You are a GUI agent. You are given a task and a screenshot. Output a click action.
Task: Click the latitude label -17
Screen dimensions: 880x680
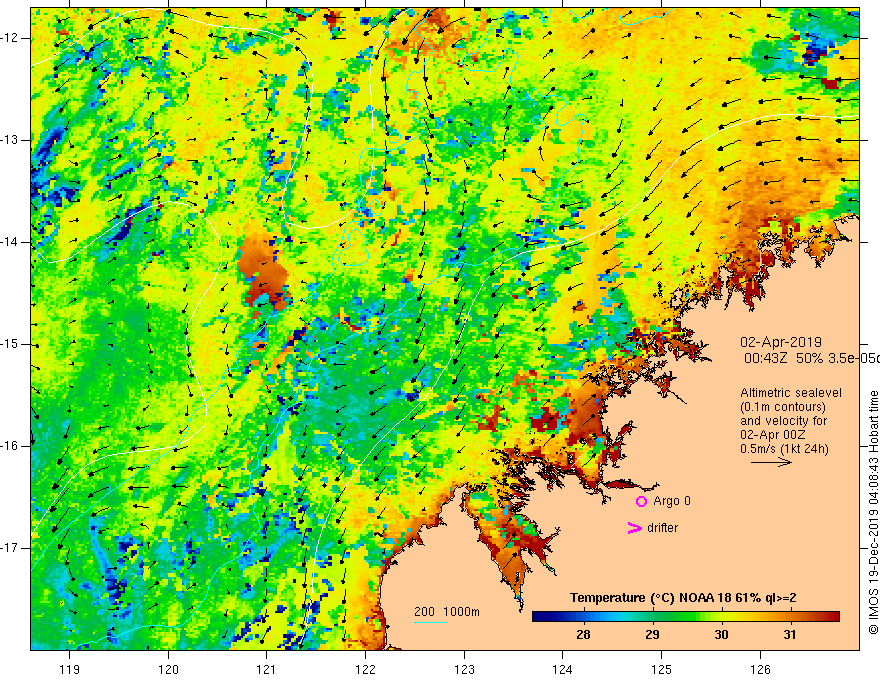point(10,548)
